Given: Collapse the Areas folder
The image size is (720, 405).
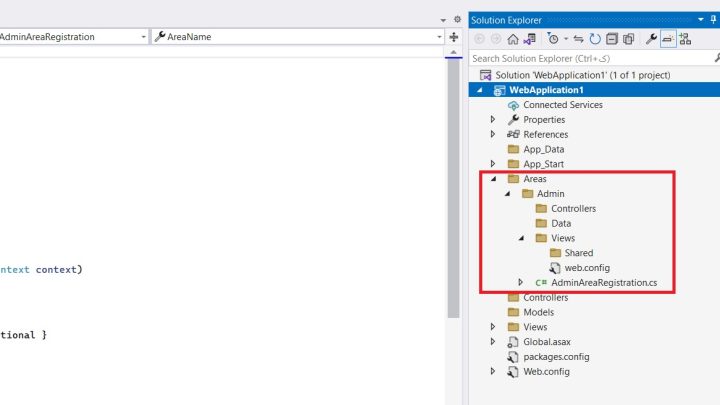Looking at the screenshot, I should pos(493,179).
